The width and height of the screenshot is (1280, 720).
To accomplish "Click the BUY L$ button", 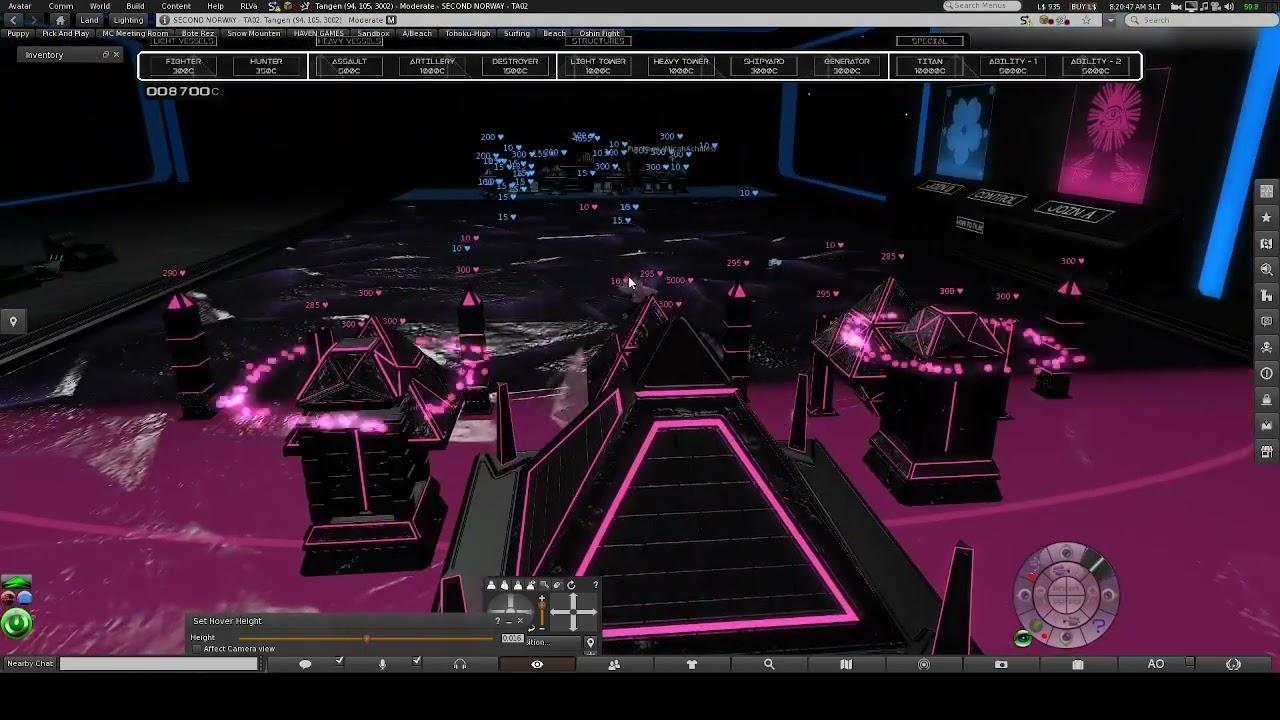I will [1084, 6].
